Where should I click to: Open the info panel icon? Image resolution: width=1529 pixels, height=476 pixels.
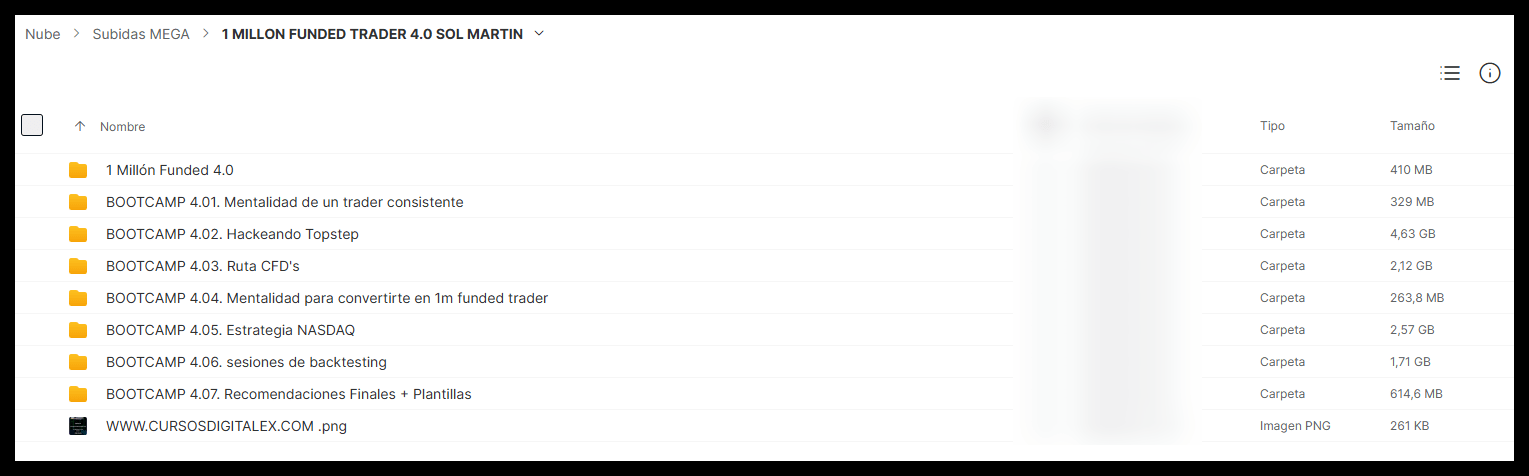(x=1490, y=73)
